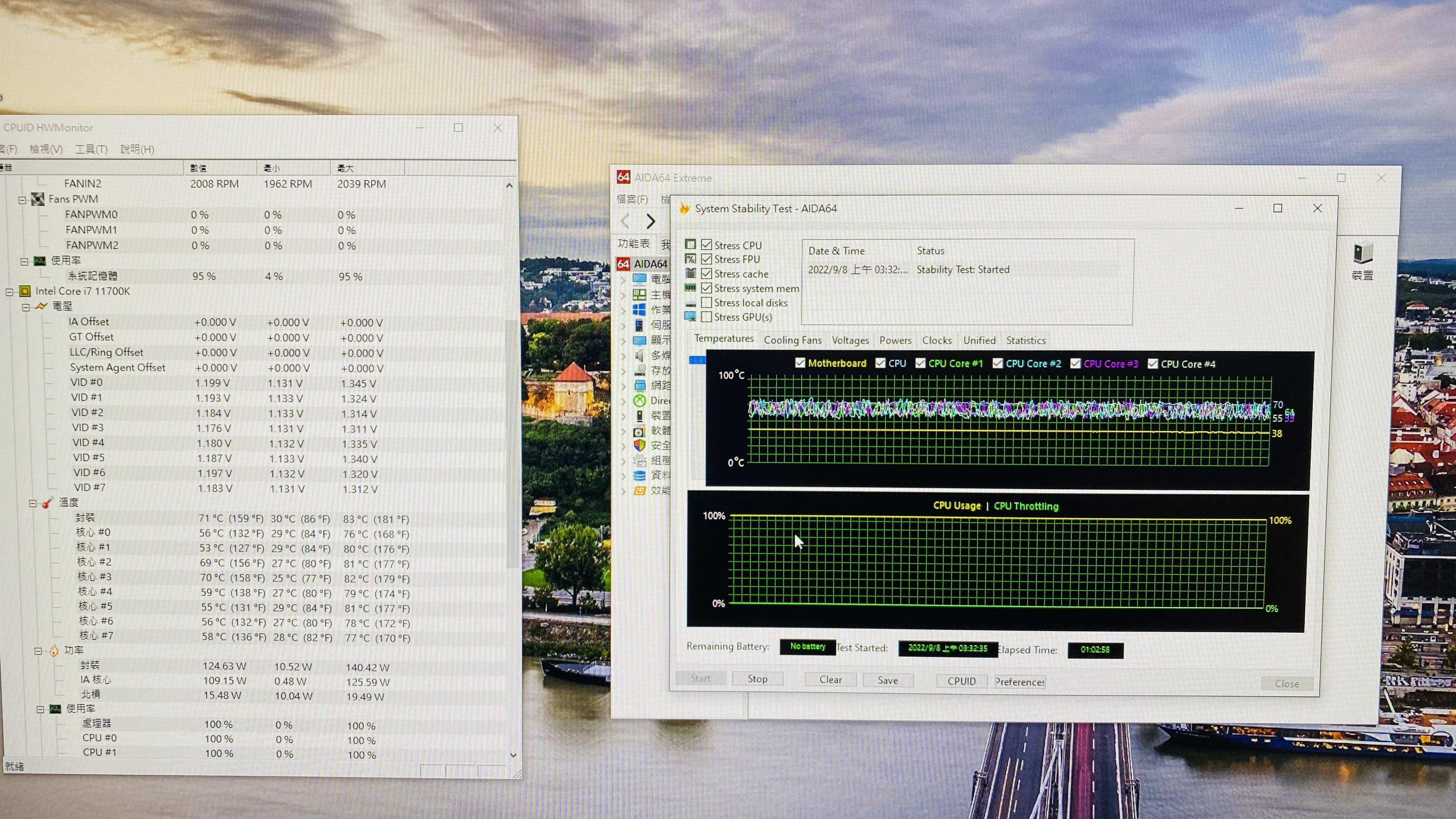Click the Stress system memory icon
Screen dimensions: 1456x819
(690, 288)
